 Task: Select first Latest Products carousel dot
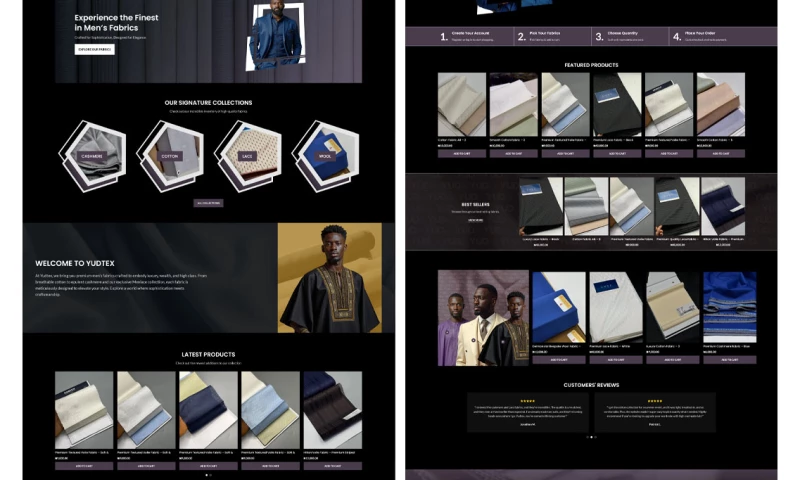[206, 475]
